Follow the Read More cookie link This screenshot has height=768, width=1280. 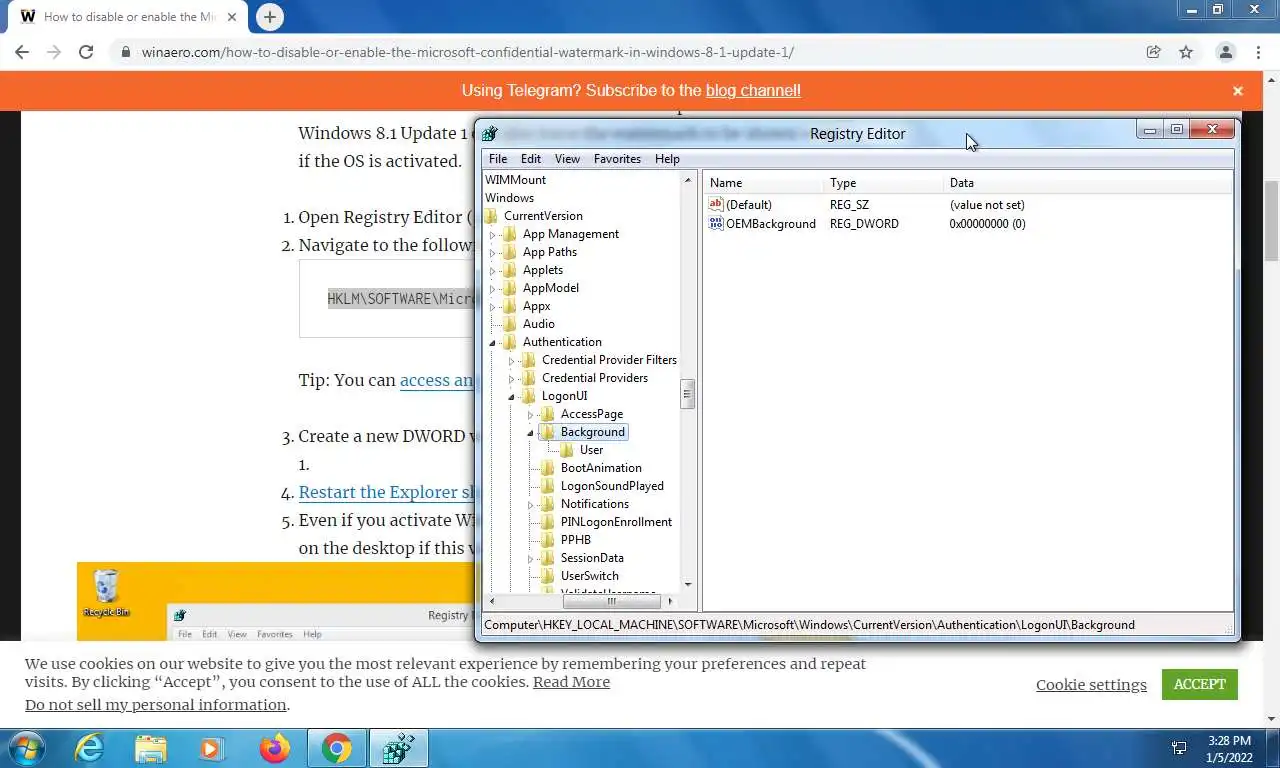tap(571, 682)
